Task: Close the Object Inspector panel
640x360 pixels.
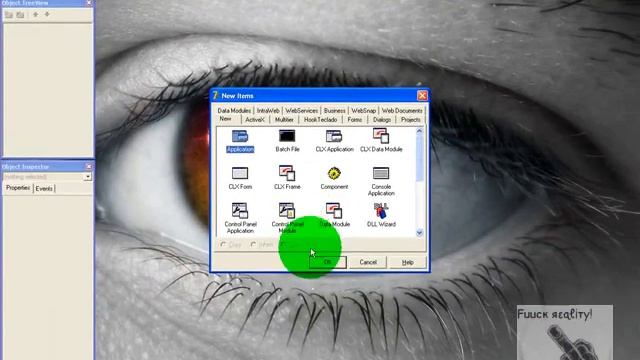Action: tap(89, 167)
